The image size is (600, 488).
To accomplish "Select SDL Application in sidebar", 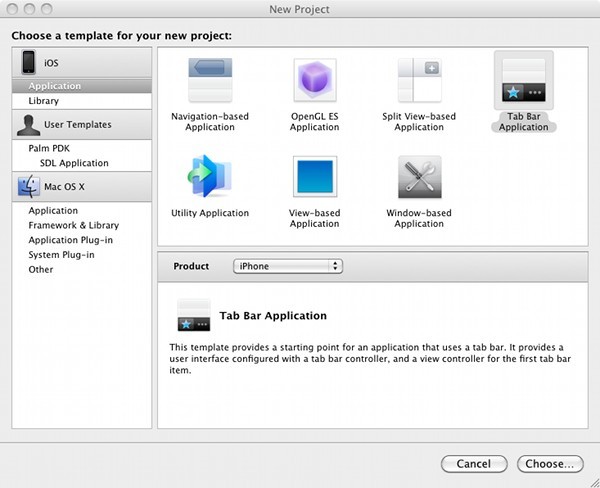I will pos(82,163).
